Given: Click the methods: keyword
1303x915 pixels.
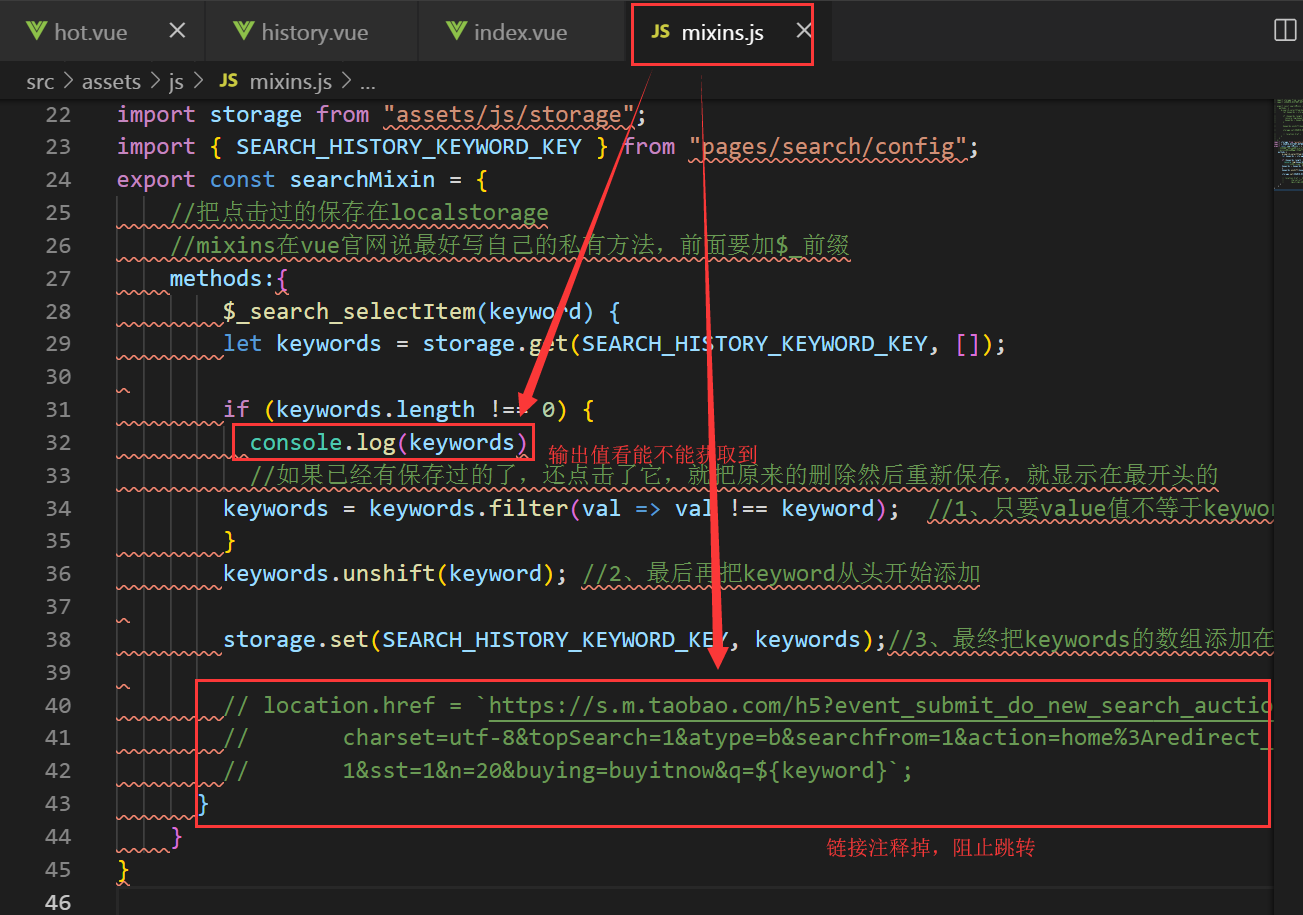Looking at the screenshot, I should (222, 278).
